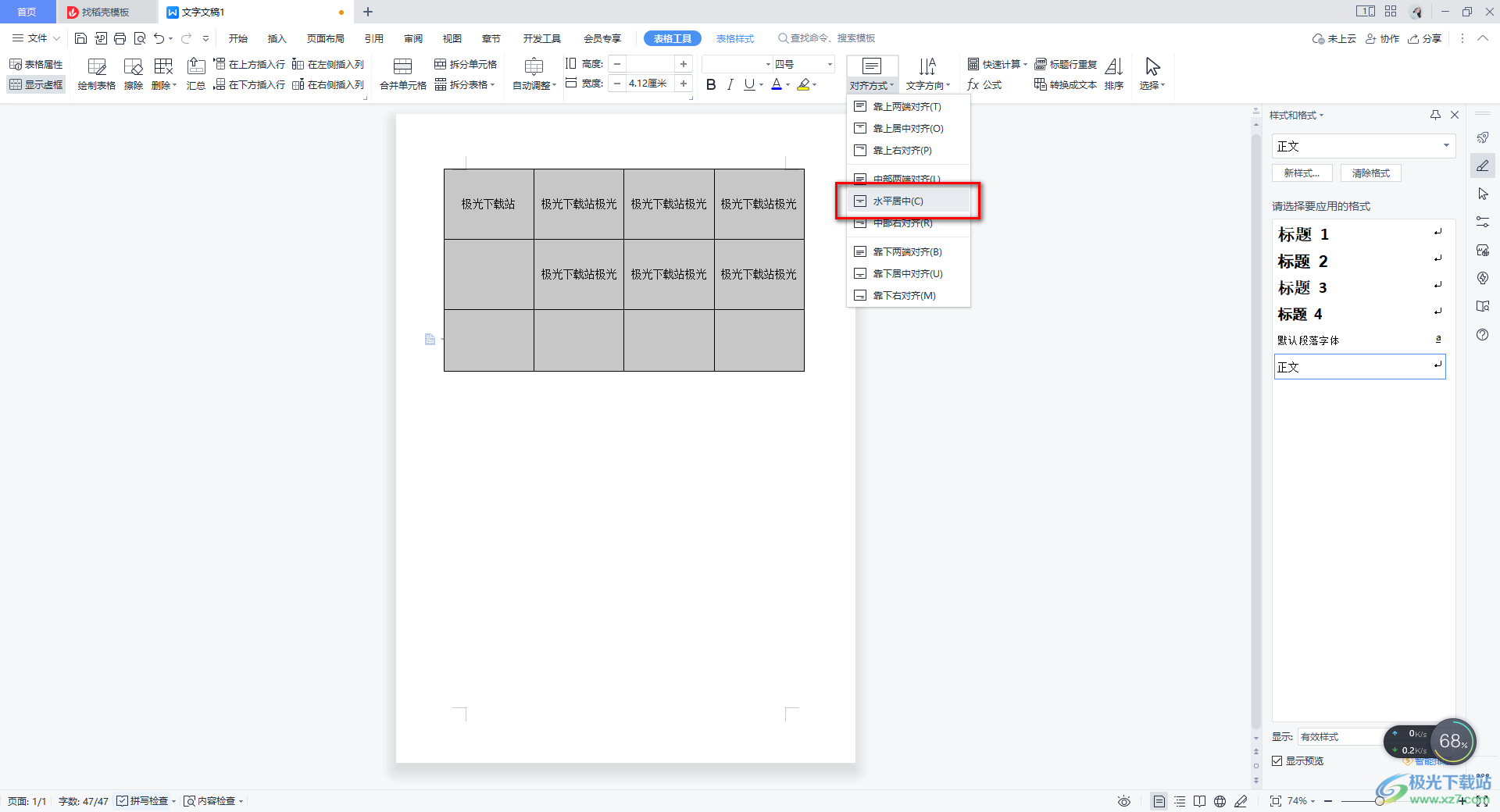Image resolution: width=1500 pixels, height=812 pixels.
Task: Click 在右侧插入列 insert column right
Action: coord(328,84)
